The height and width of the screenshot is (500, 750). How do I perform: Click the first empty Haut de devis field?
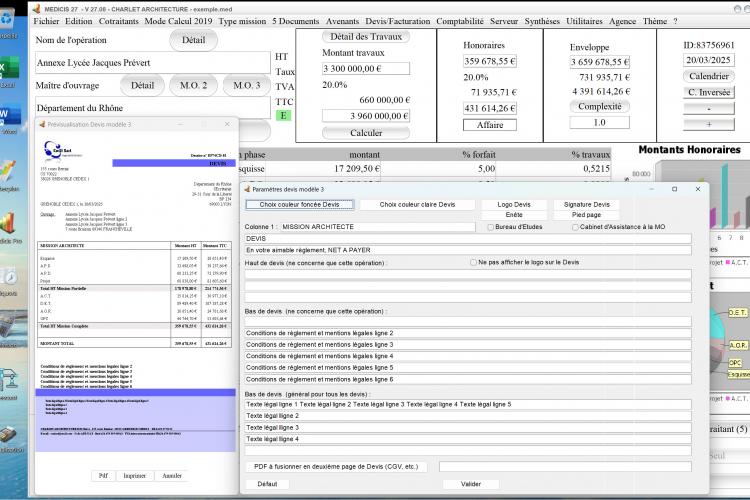pos(468,275)
